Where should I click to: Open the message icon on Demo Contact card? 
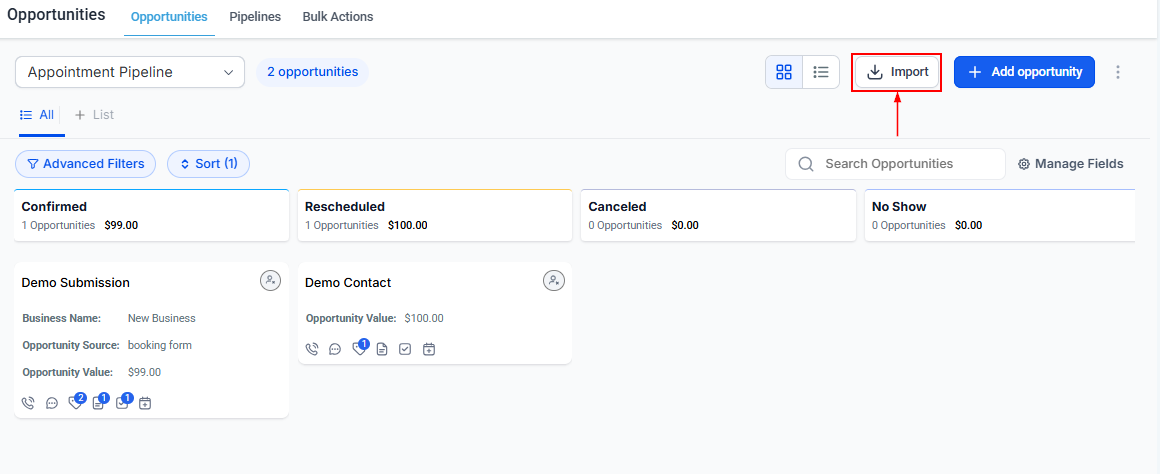pyautogui.click(x=335, y=349)
